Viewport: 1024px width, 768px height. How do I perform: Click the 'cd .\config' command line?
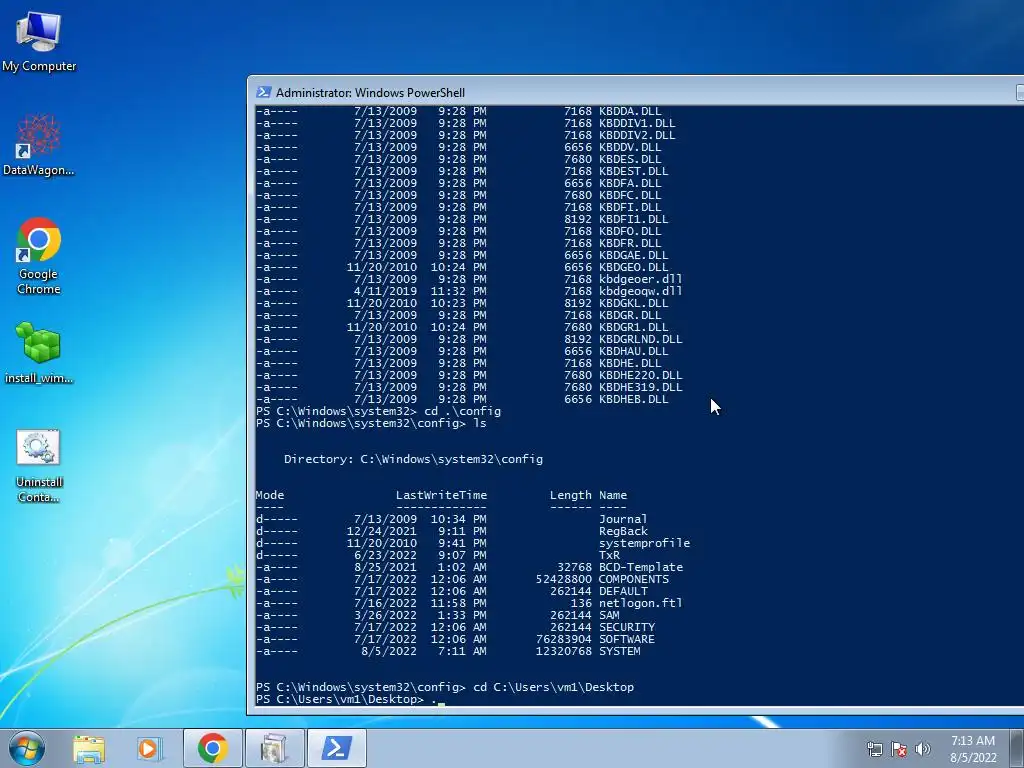(x=462, y=411)
